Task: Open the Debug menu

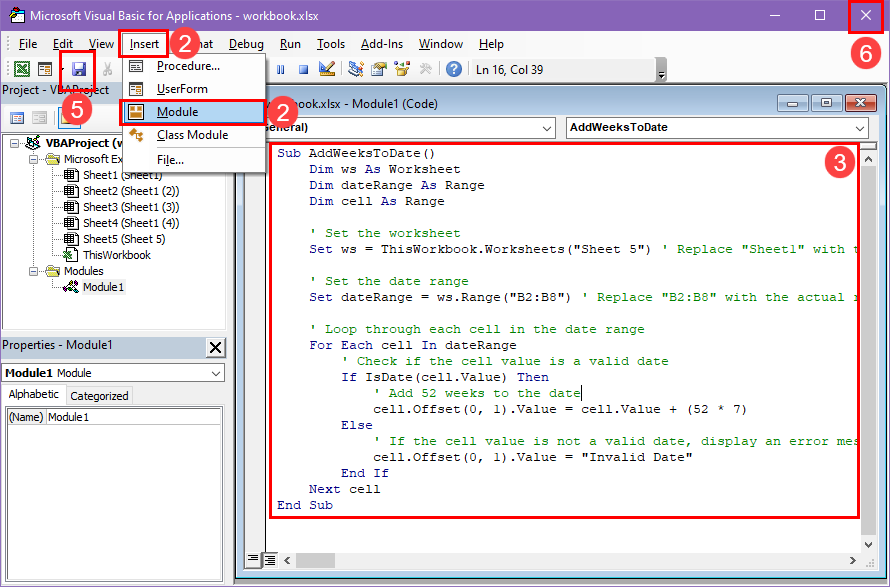Action: point(246,44)
